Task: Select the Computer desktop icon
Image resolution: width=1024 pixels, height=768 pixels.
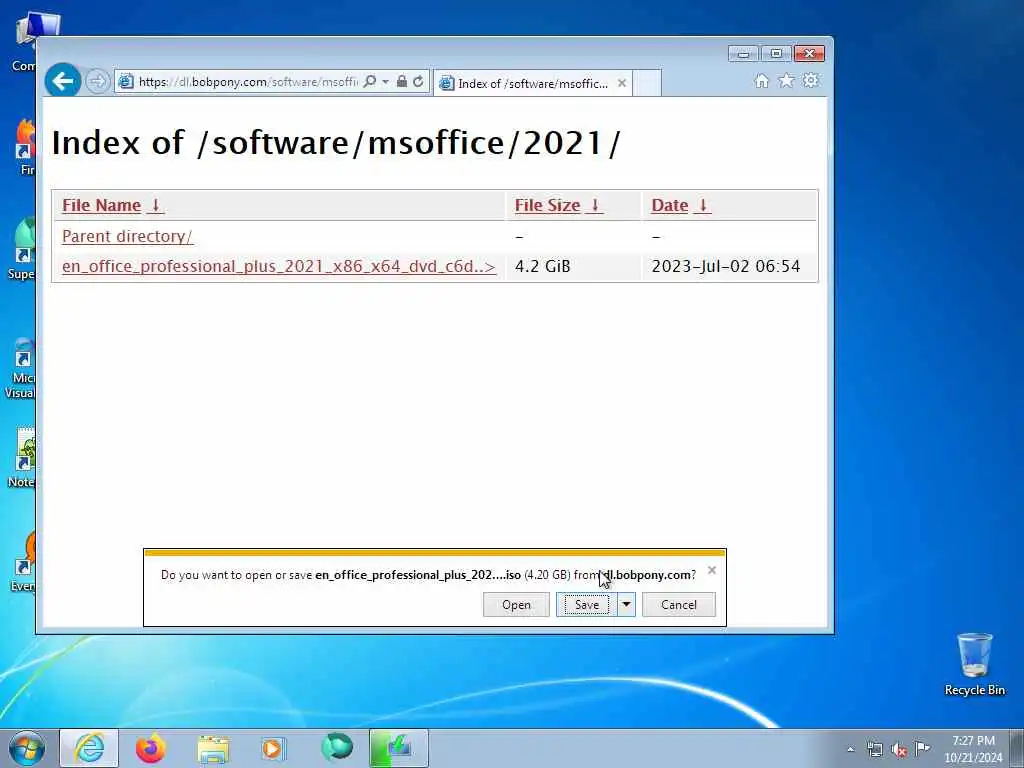Action: click(26, 42)
